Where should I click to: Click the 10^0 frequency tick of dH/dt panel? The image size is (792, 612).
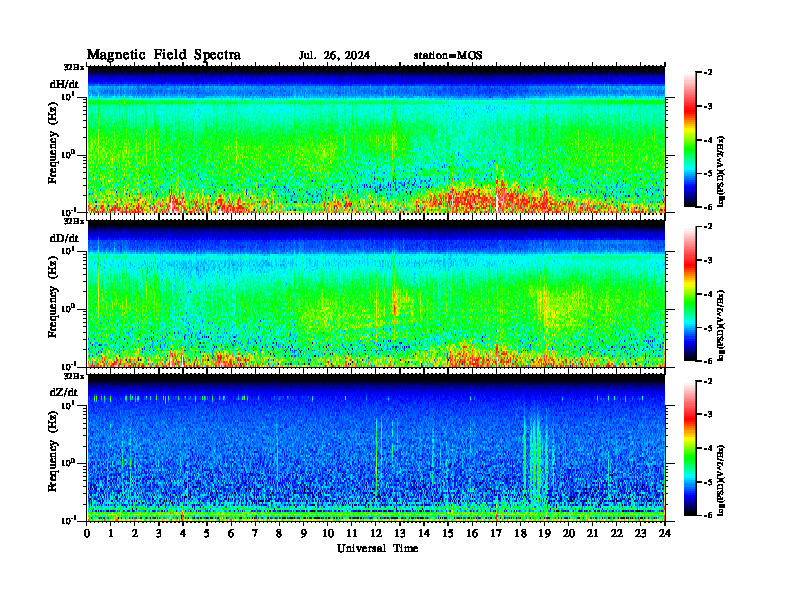pyautogui.click(x=68, y=155)
